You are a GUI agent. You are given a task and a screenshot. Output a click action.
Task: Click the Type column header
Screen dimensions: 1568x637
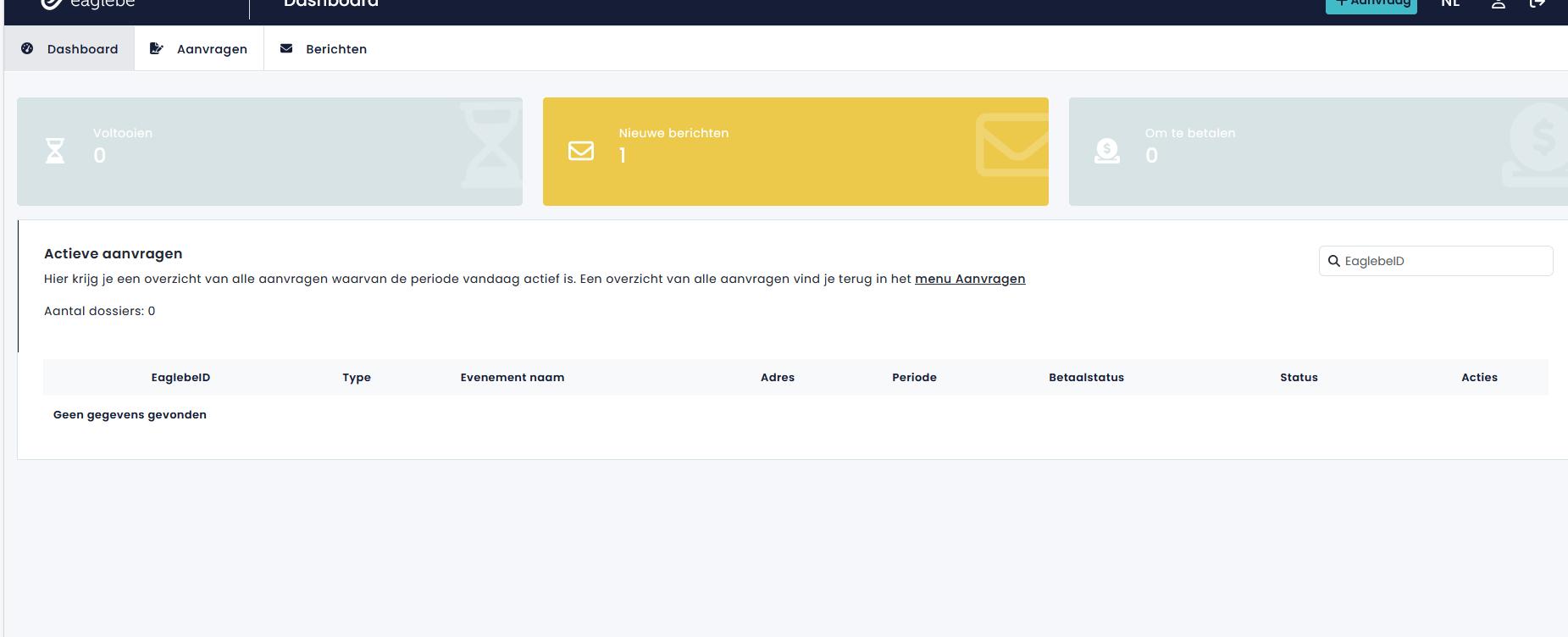(x=357, y=378)
